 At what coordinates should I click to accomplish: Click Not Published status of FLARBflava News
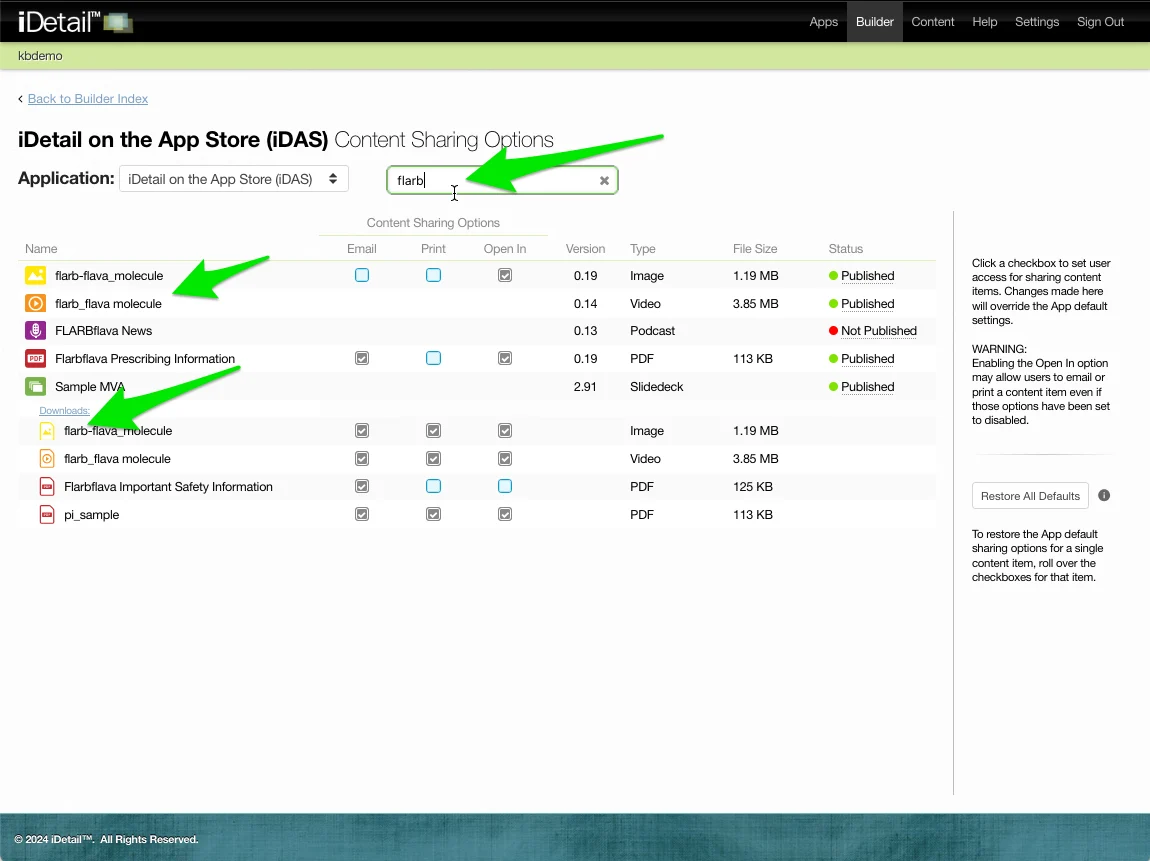point(879,331)
